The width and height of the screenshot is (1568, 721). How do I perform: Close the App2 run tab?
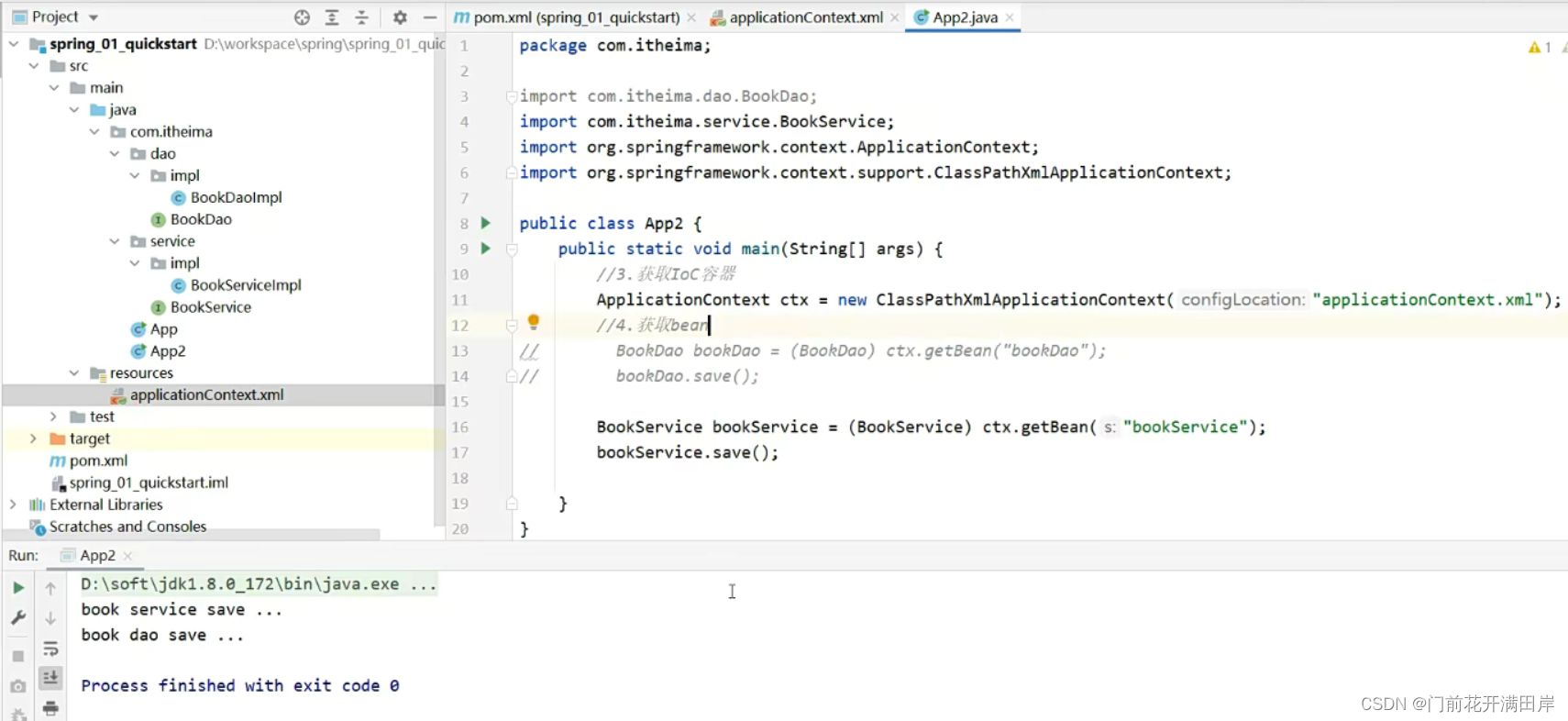[127, 556]
